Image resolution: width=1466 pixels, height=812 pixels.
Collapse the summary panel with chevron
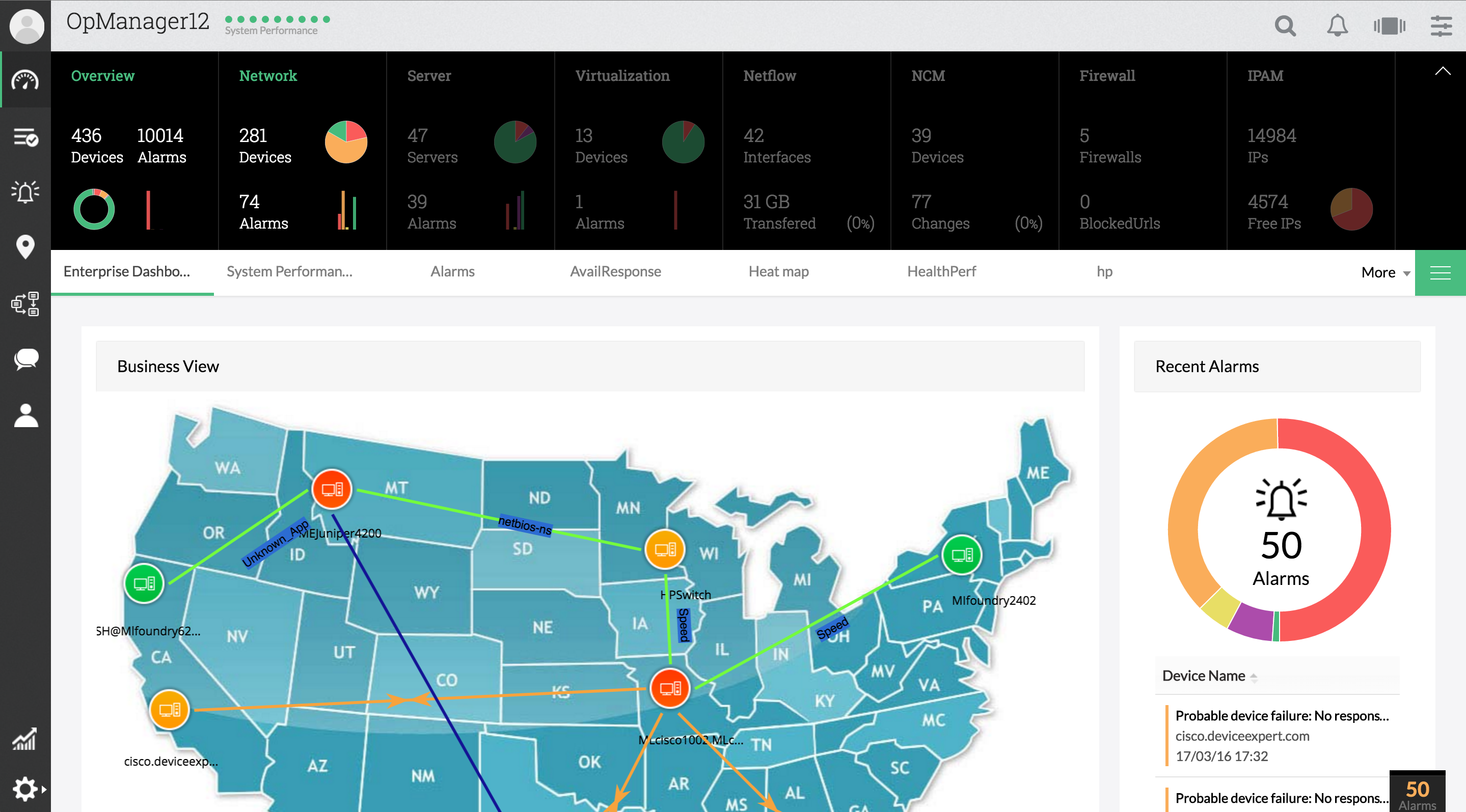point(1442,71)
